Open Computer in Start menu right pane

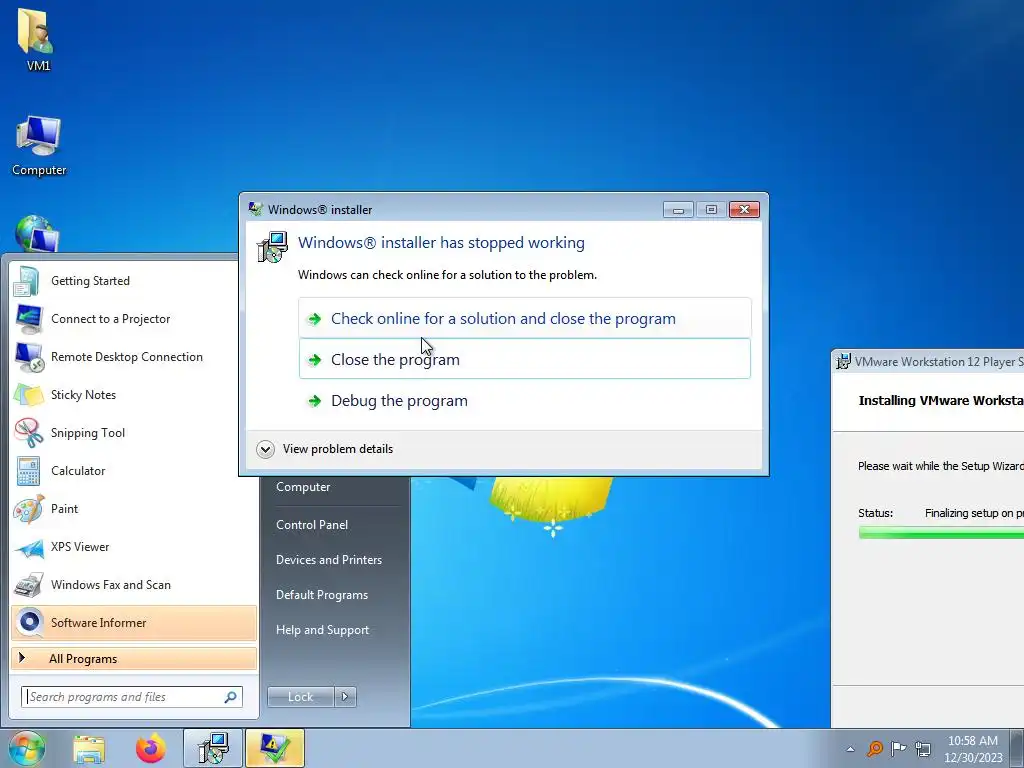tap(303, 487)
